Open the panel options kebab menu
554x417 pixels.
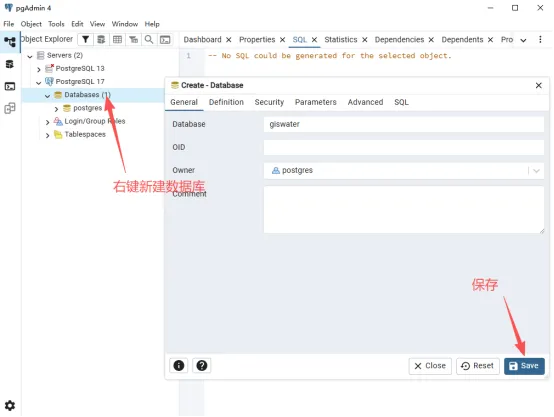540,40
